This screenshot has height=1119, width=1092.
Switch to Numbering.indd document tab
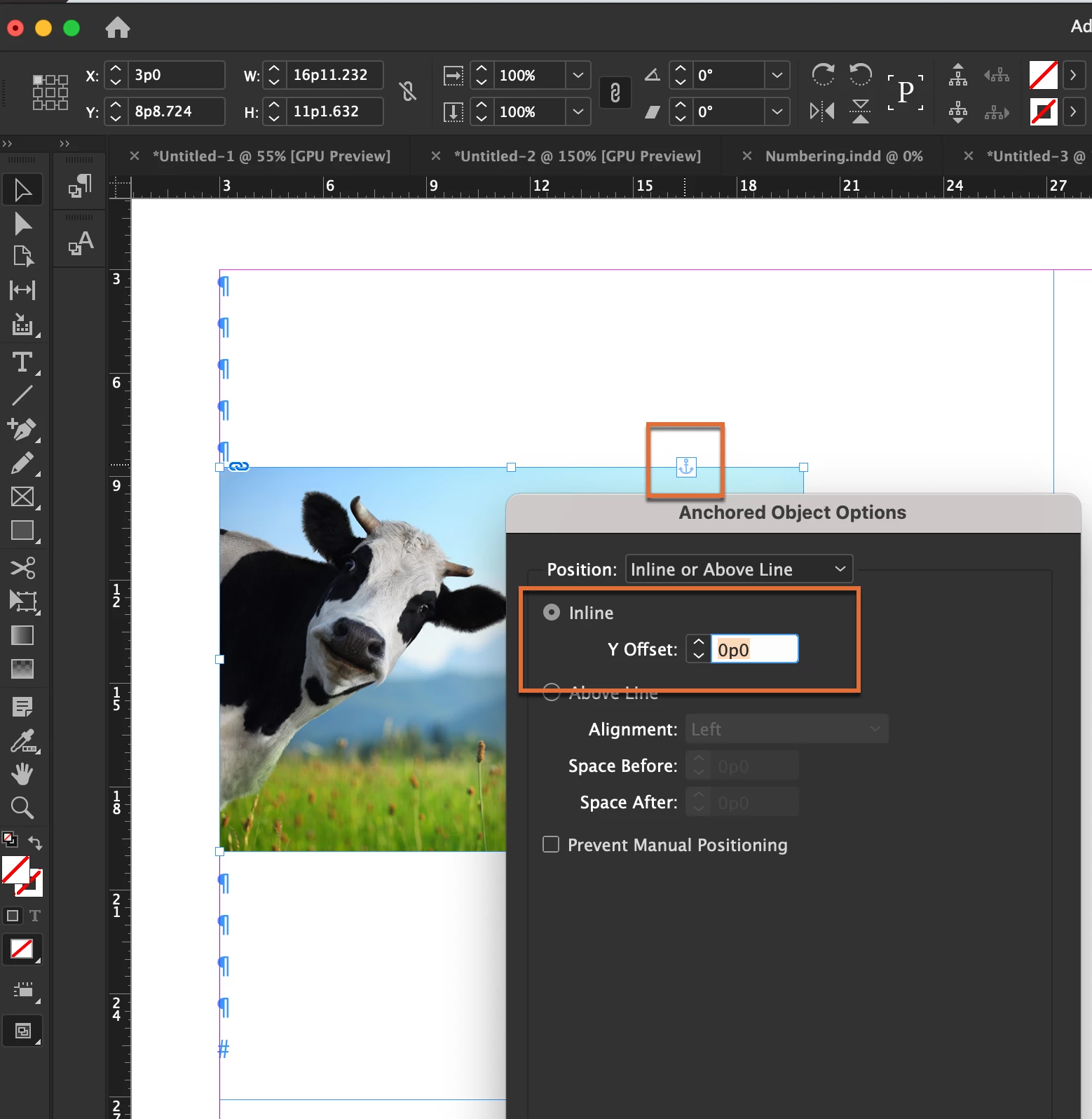[844, 156]
